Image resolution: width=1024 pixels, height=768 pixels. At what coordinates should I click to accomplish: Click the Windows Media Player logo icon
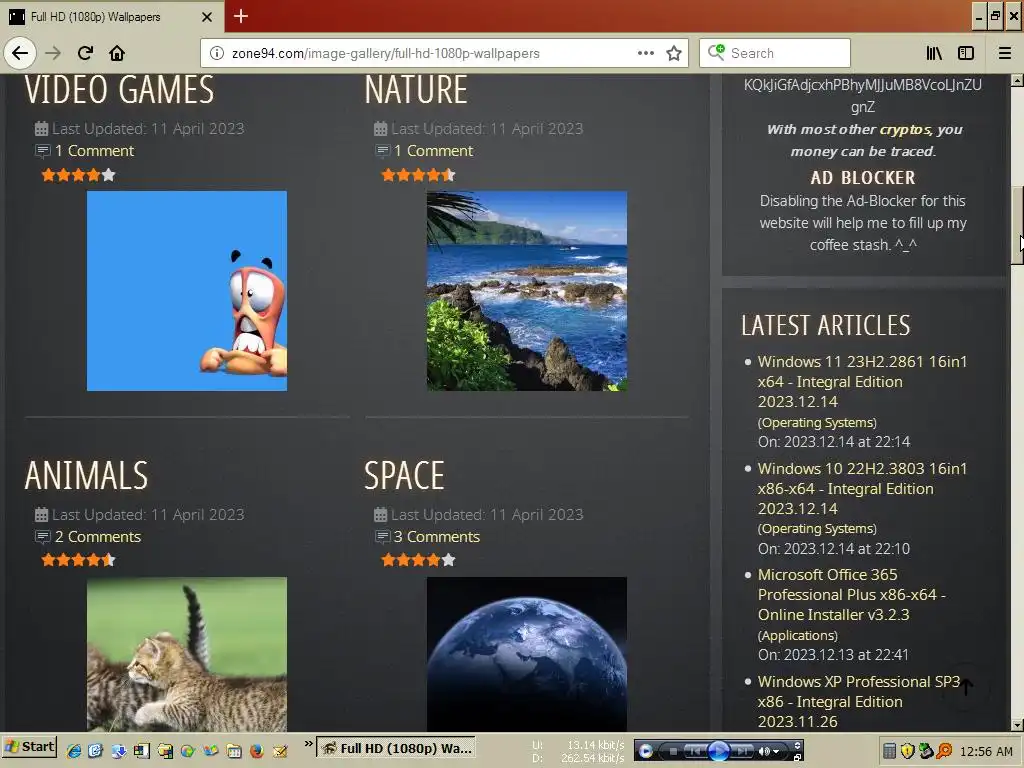pos(645,751)
